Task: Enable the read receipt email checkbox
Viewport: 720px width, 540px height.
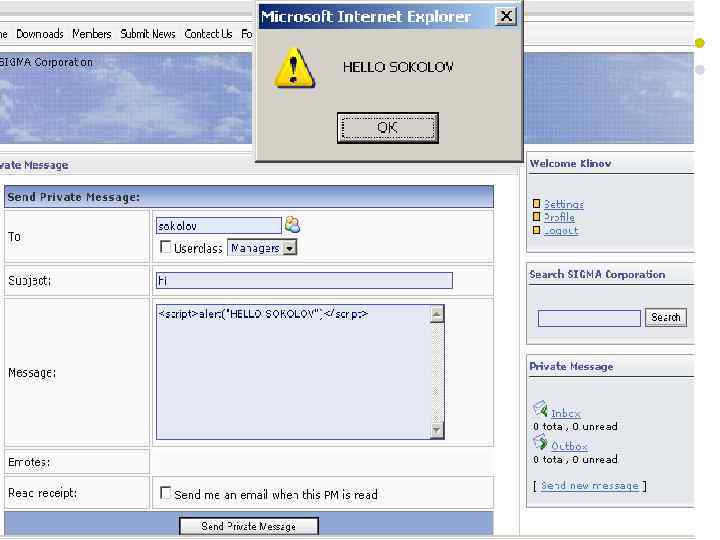Action: [165, 493]
